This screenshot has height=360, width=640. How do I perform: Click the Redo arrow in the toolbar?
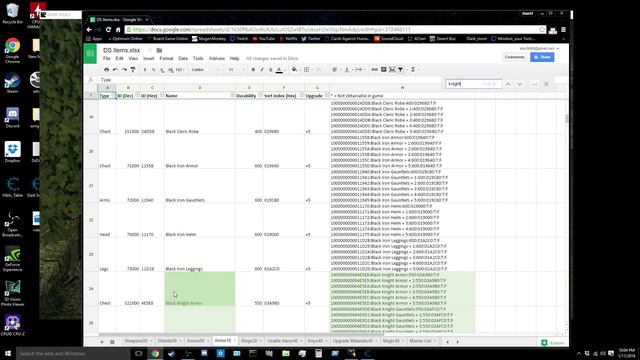(124, 70)
